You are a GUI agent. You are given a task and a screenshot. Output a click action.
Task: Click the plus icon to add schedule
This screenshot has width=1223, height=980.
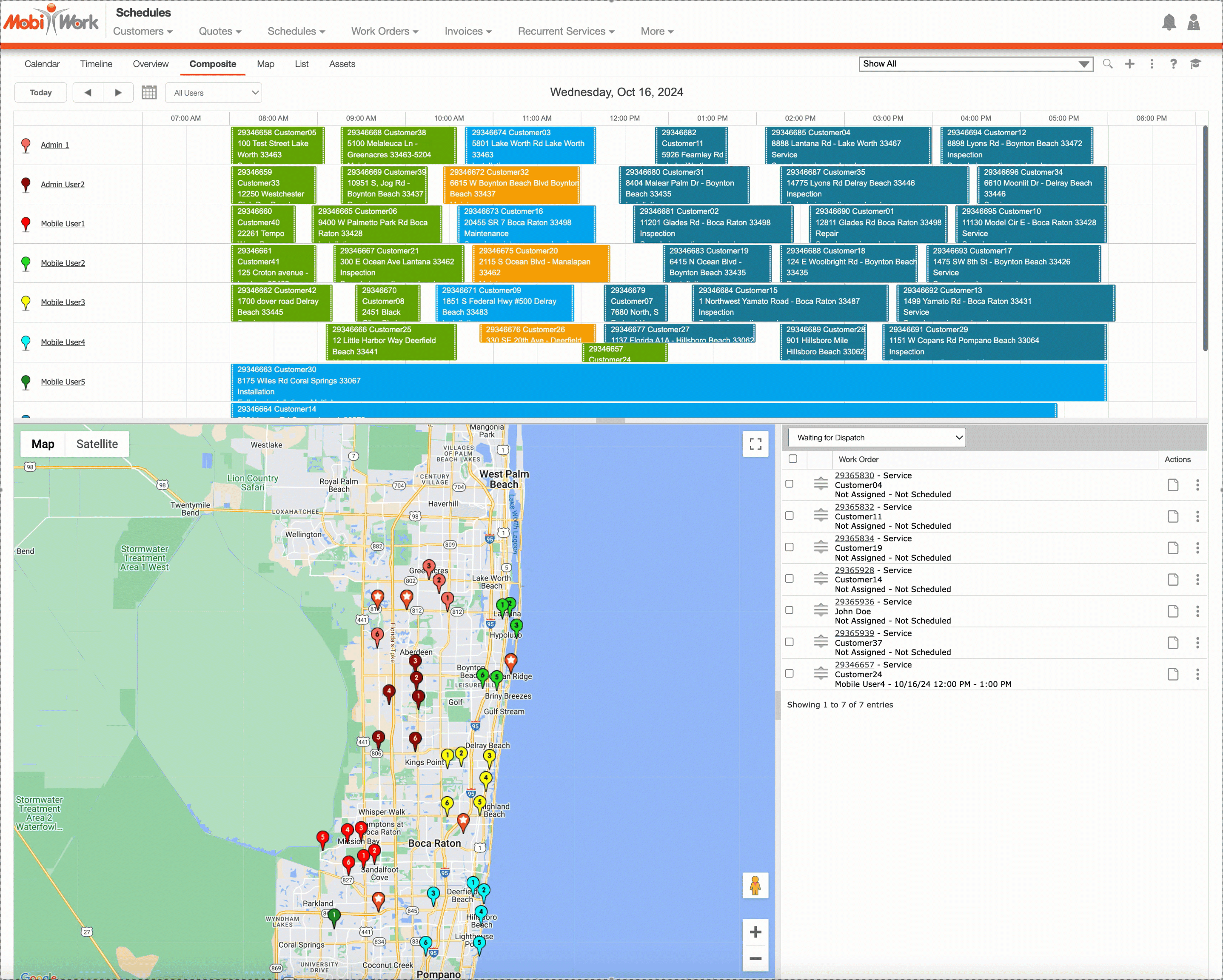[1129, 64]
